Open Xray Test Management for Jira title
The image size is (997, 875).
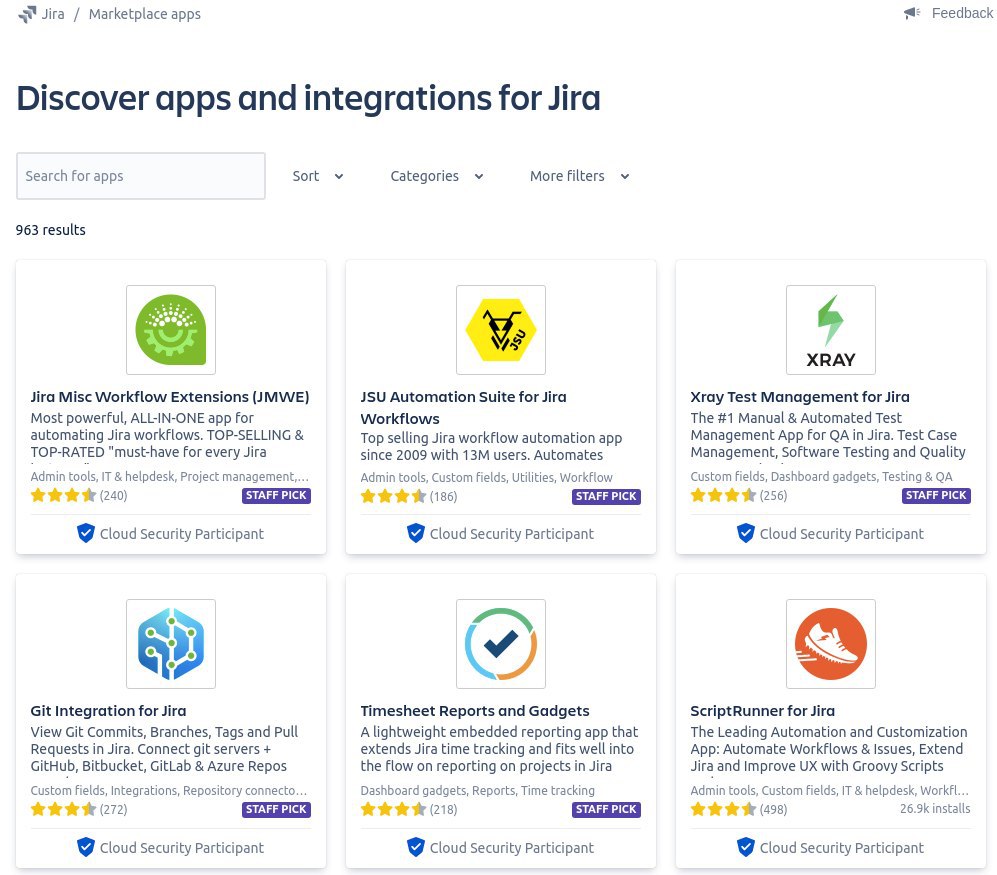[800, 397]
